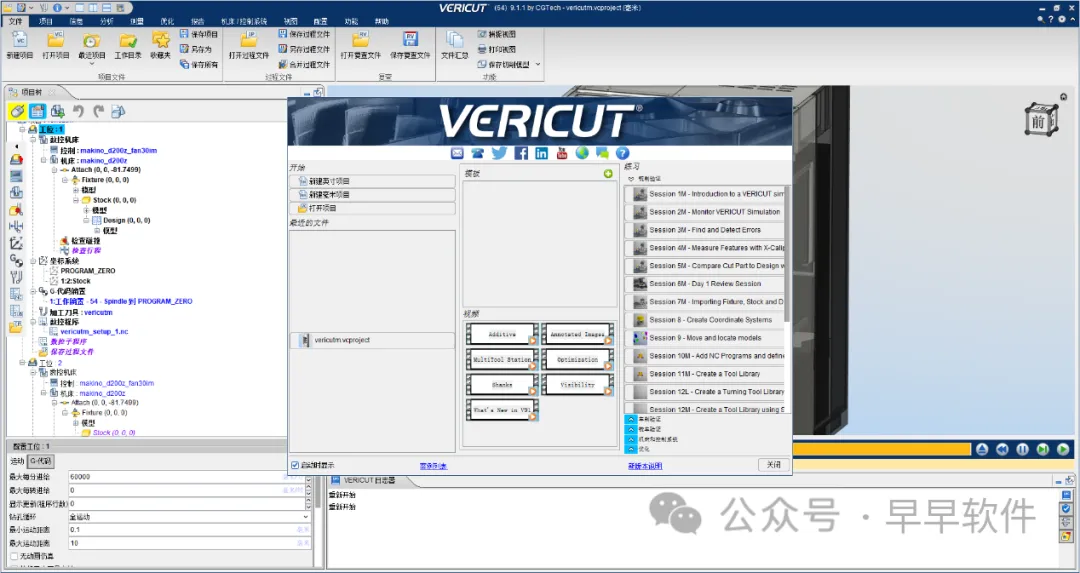The height and width of the screenshot is (573, 1080).
Task: Click 保存所有 save all icon
Action: tap(185, 64)
